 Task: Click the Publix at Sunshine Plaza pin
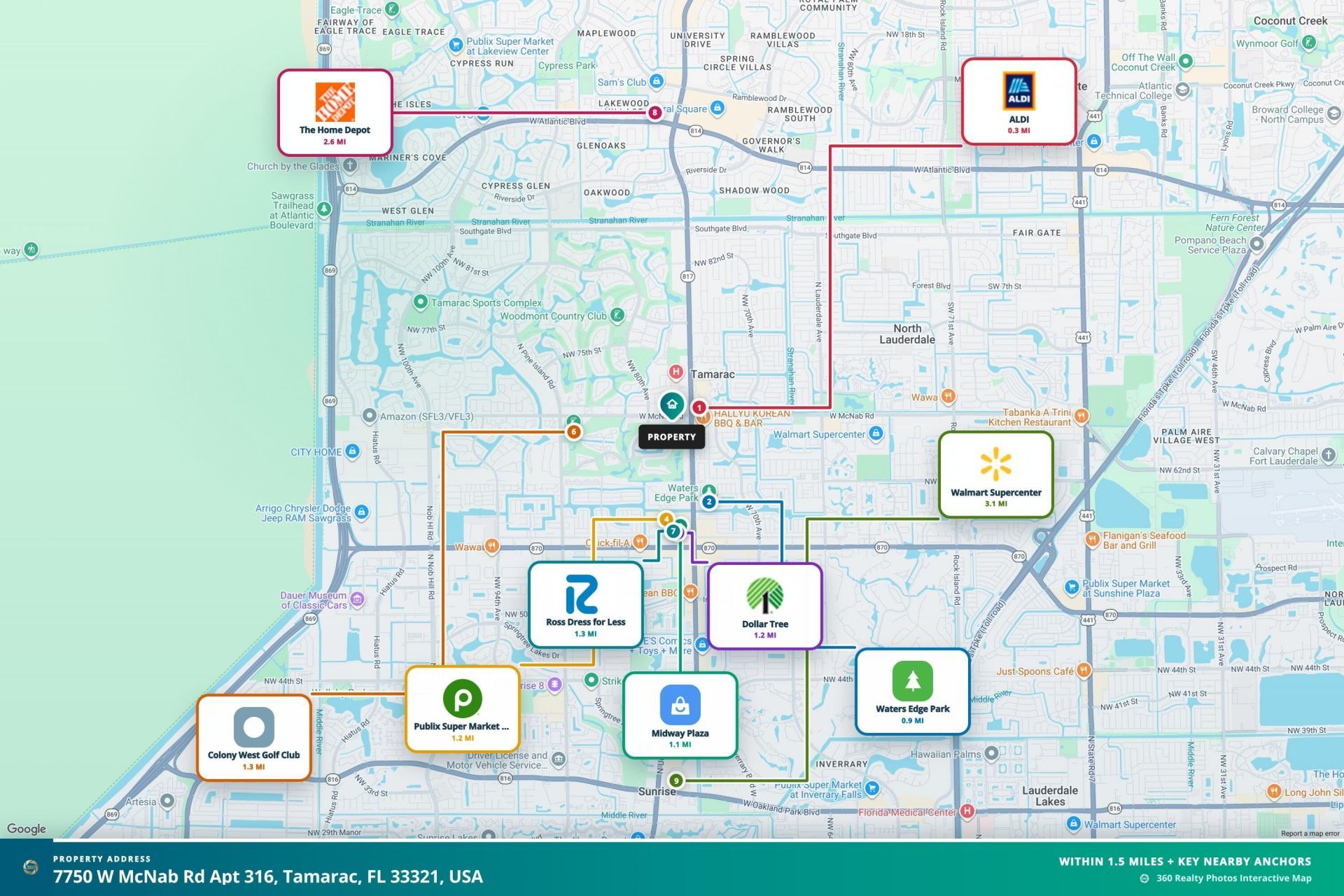tap(1072, 587)
